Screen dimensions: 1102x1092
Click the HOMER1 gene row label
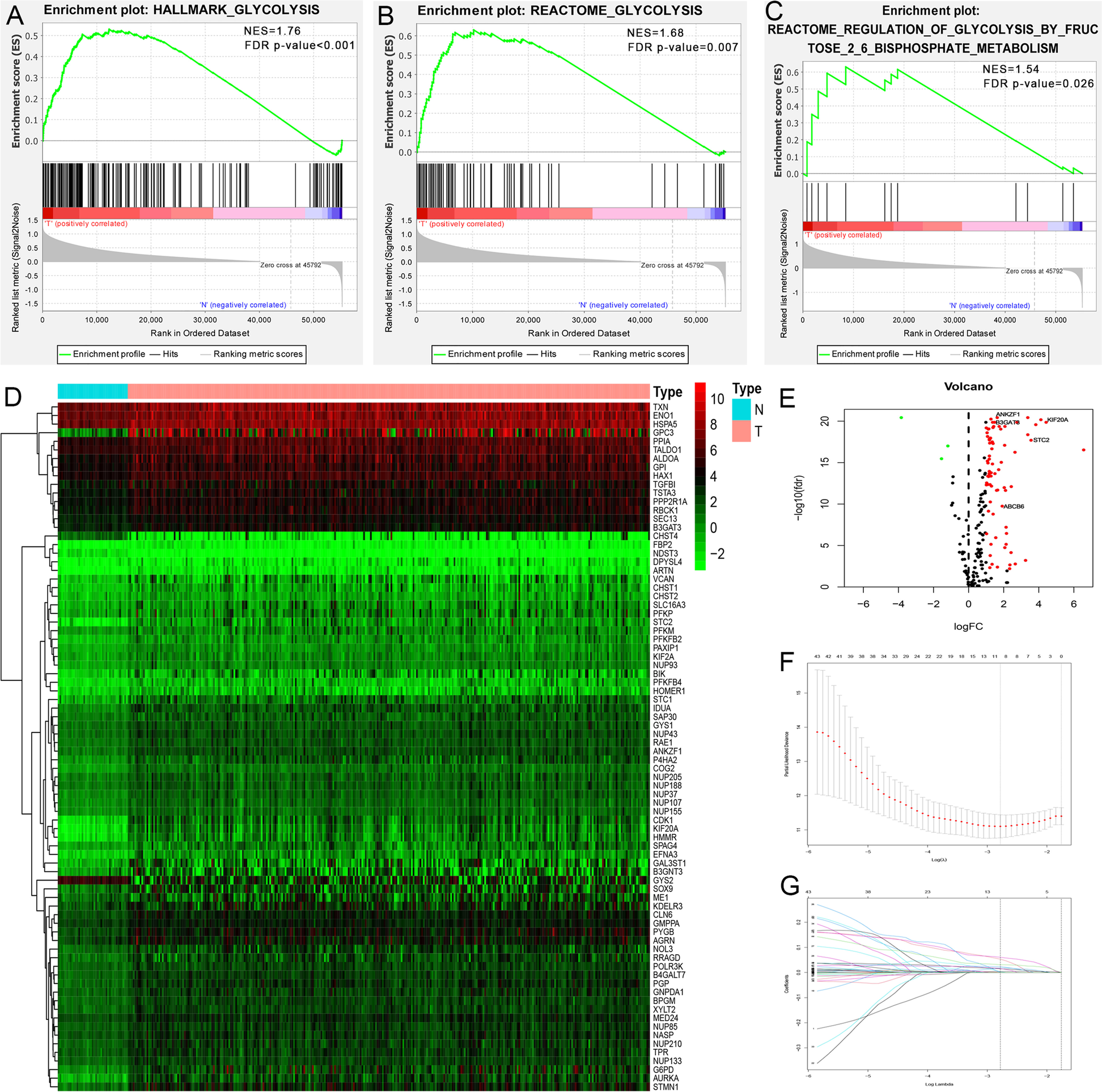(669, 691)
